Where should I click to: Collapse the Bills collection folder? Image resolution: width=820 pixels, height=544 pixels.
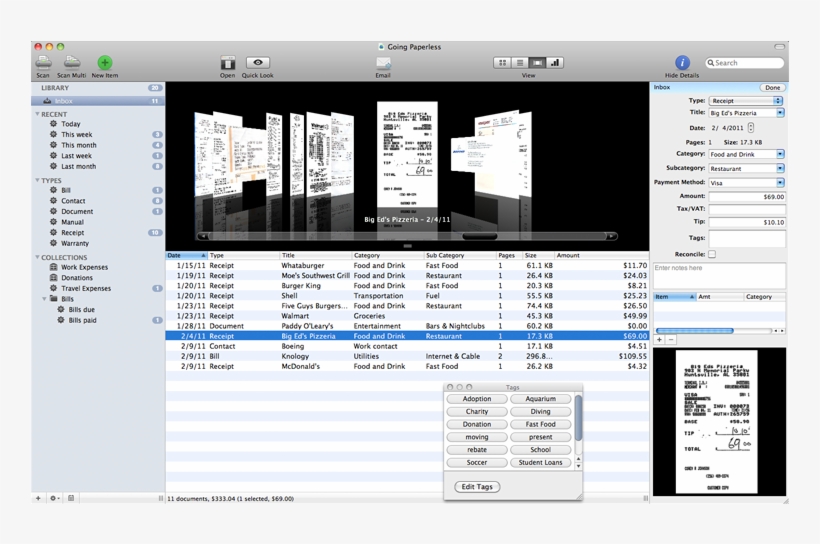coord(45,299)
